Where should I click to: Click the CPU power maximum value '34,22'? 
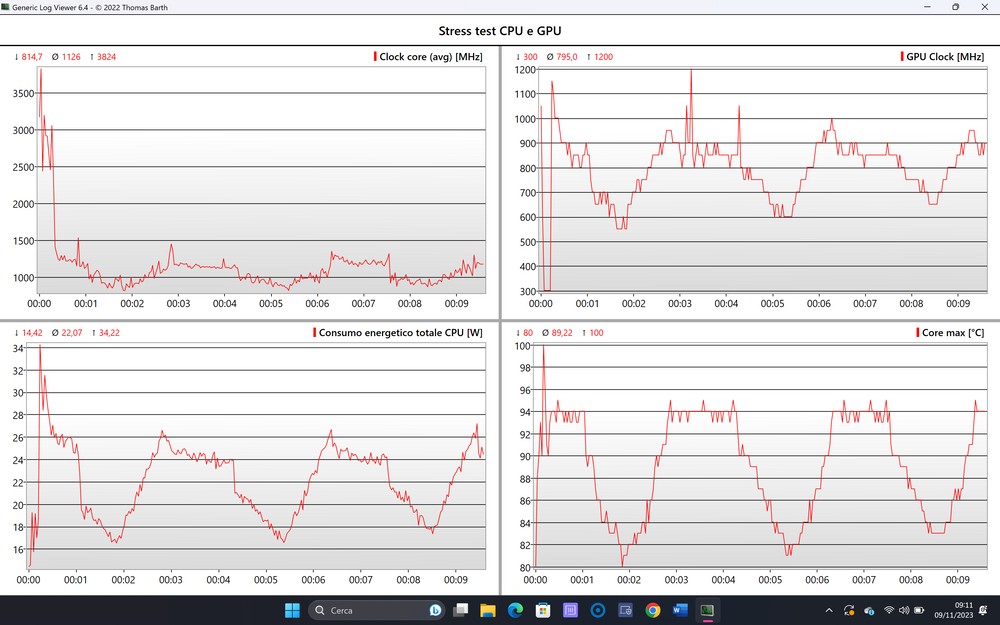(109, 333)
